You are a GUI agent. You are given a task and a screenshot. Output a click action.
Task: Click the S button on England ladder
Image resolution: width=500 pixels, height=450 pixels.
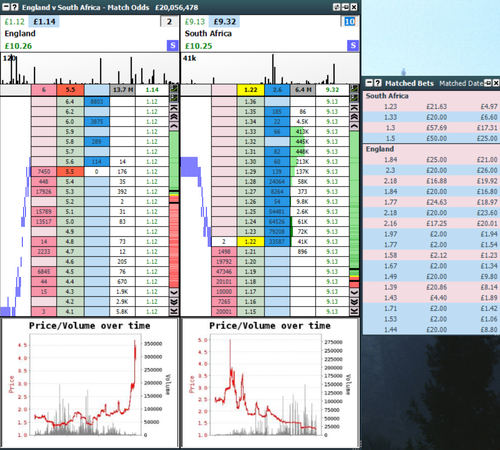click(172, 46)
